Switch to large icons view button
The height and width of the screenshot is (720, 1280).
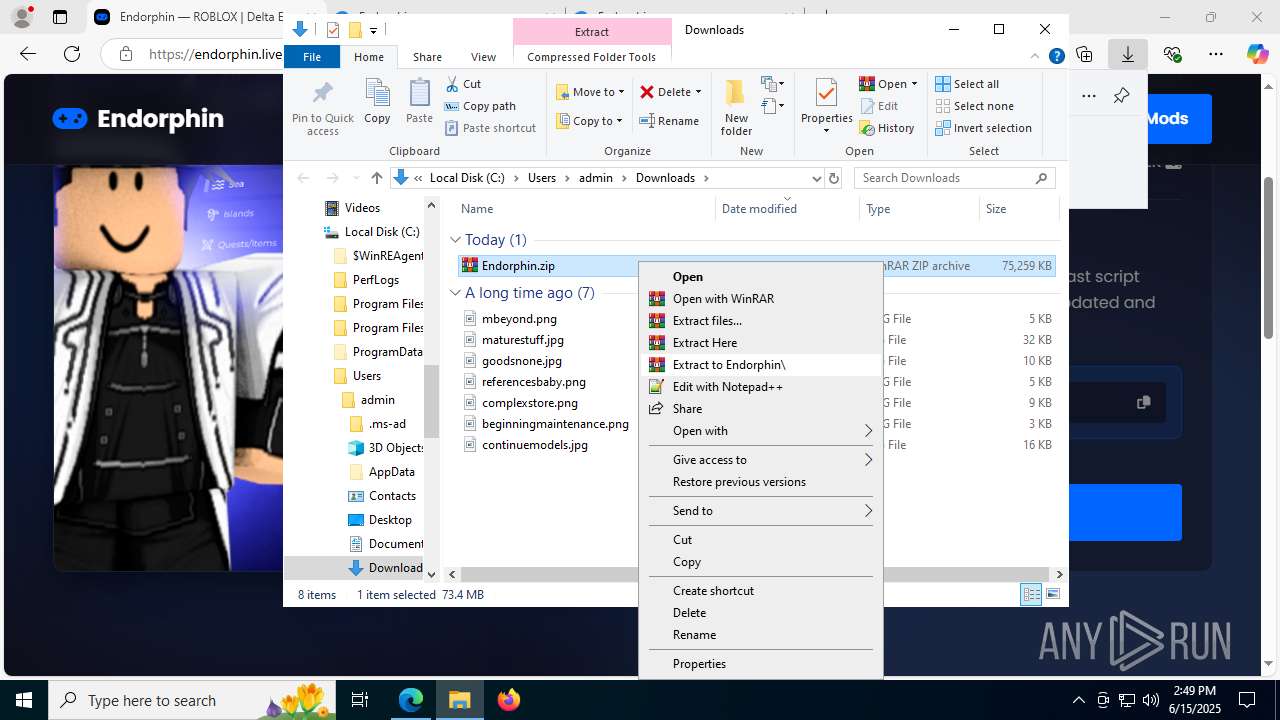[x=1053, y=595]
